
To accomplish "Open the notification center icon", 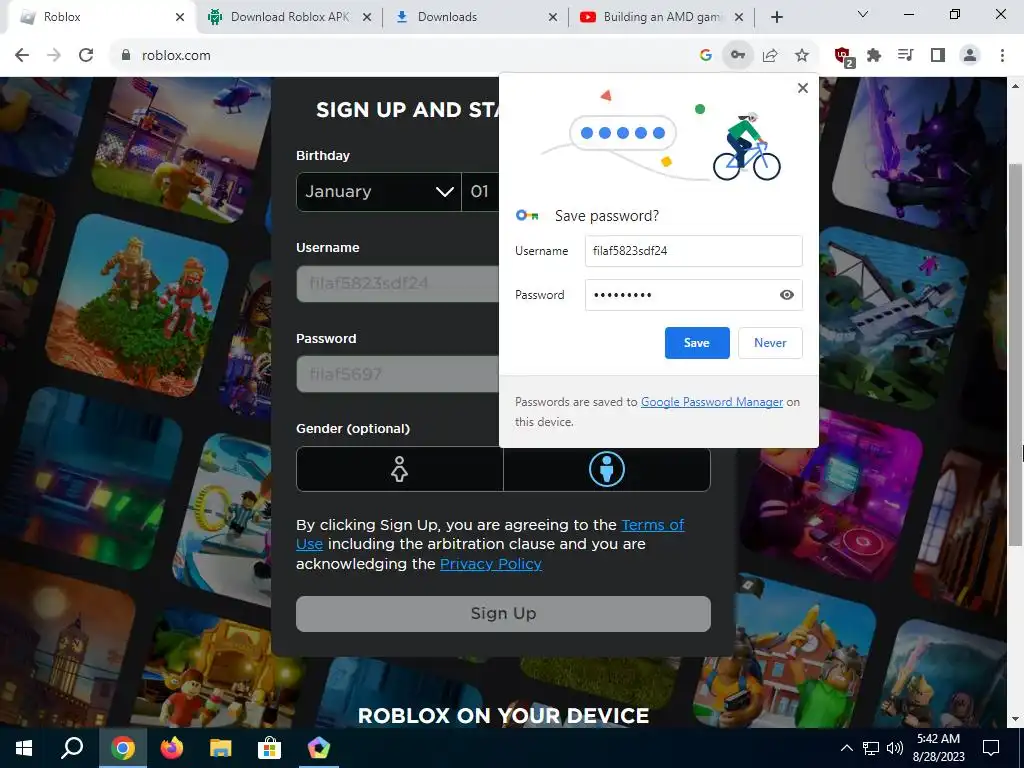I will pyautogui.click(x=991, y=748).
